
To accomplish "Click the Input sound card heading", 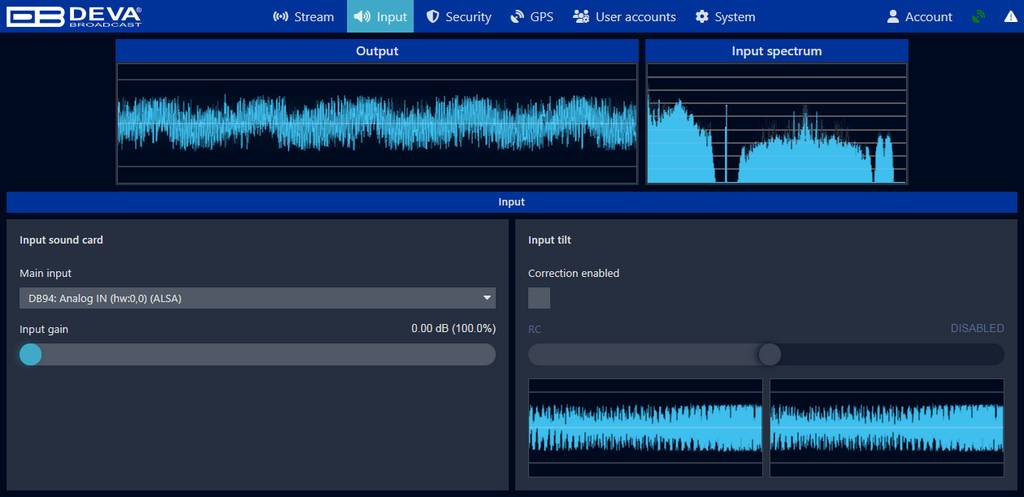I will click(61, 240).
